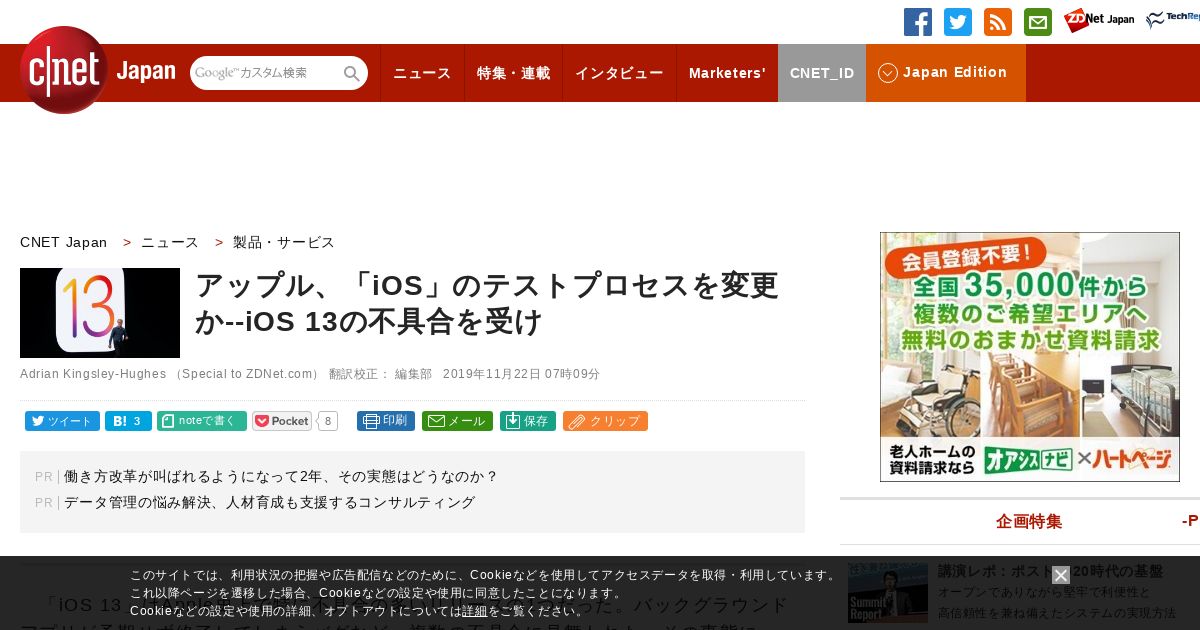Open the RSS feed icon
The image size is (1200, 630).
(998, 22)
